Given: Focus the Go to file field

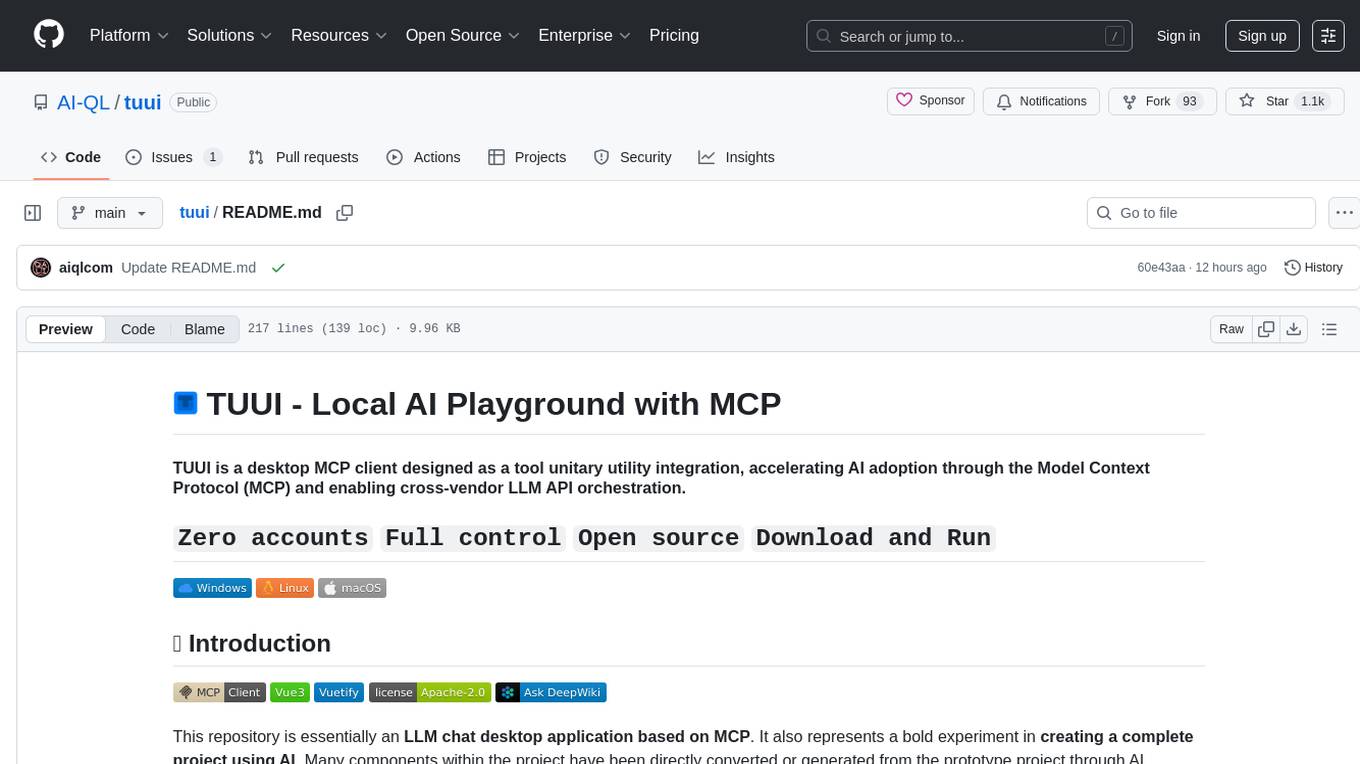Looking at the screenshot, I should coord(1201,213).
